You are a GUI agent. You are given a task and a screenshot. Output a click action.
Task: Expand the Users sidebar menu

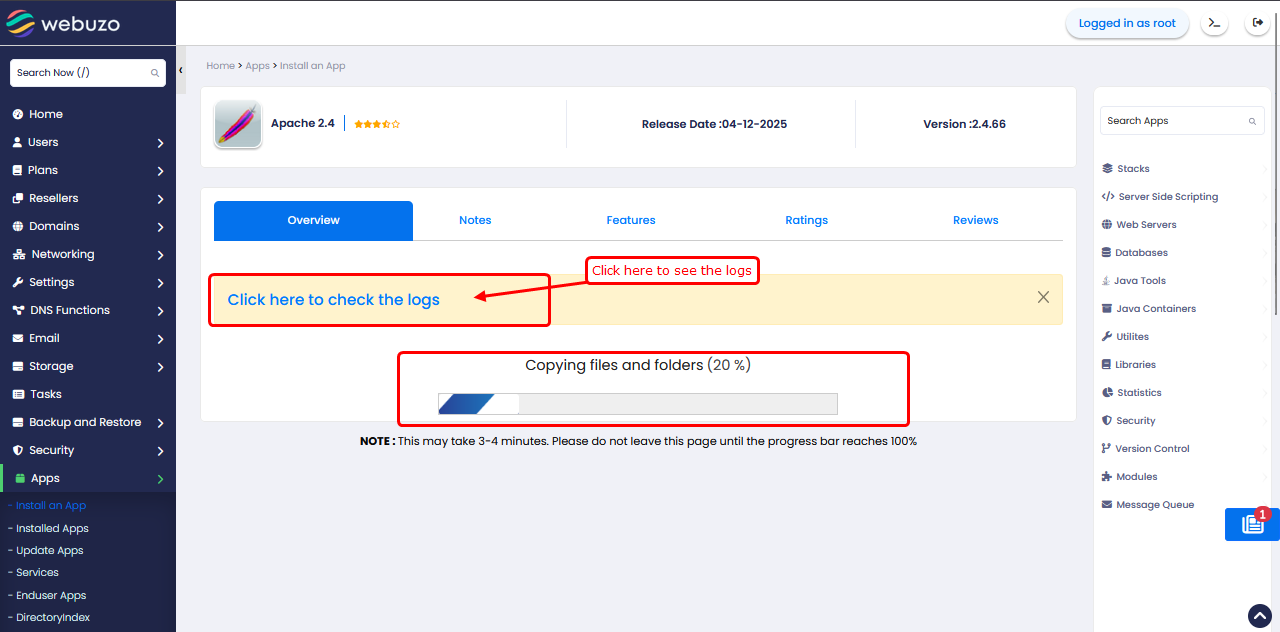pos(88,142)
